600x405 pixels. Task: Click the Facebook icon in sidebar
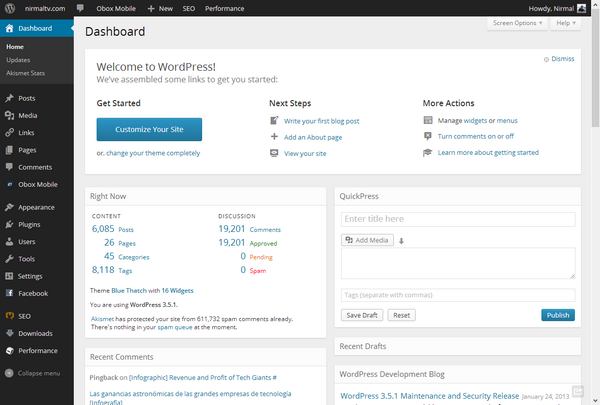coord(10,293)
